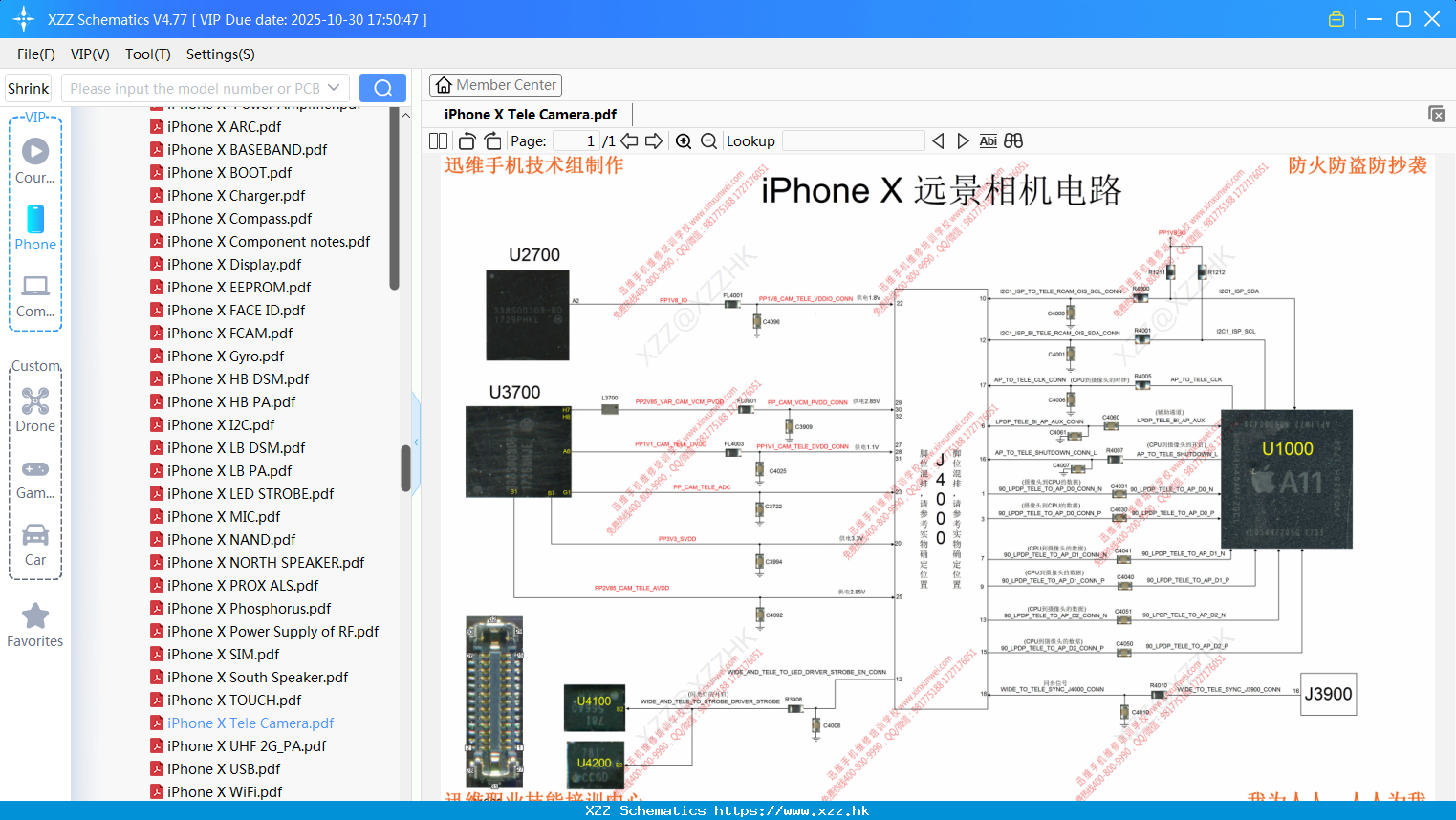This screenshot has width=1456, height=820.
Task: Open iPhone X I2C.pdf
Action: 221,425
